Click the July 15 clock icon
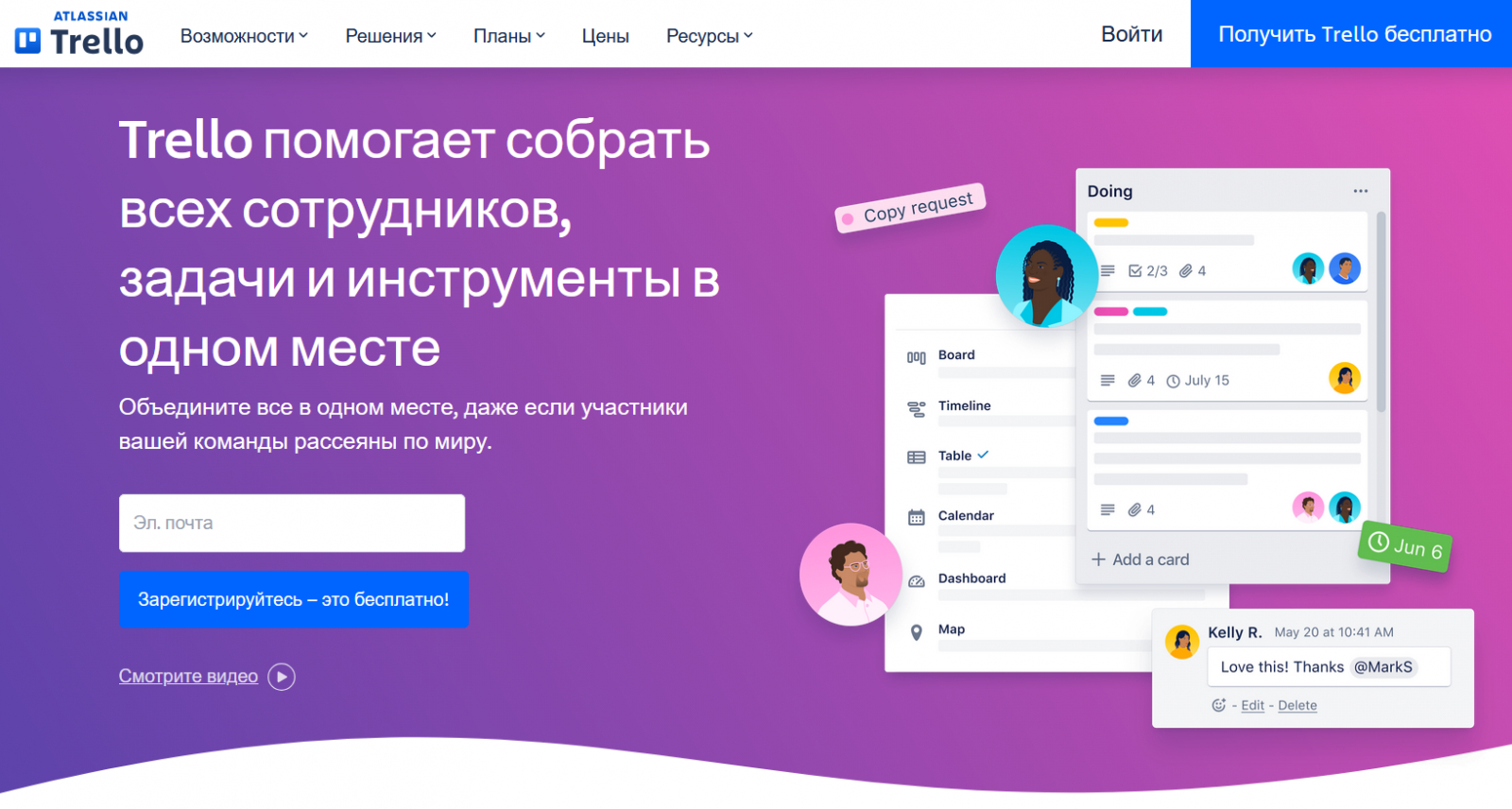The image size is (1512, 809). [1173, 381]
